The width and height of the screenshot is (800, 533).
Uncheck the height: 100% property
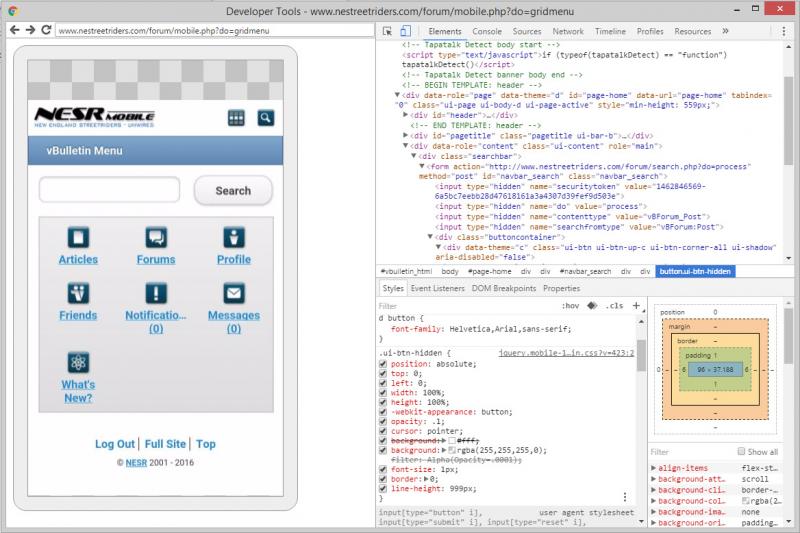[383, 402]
